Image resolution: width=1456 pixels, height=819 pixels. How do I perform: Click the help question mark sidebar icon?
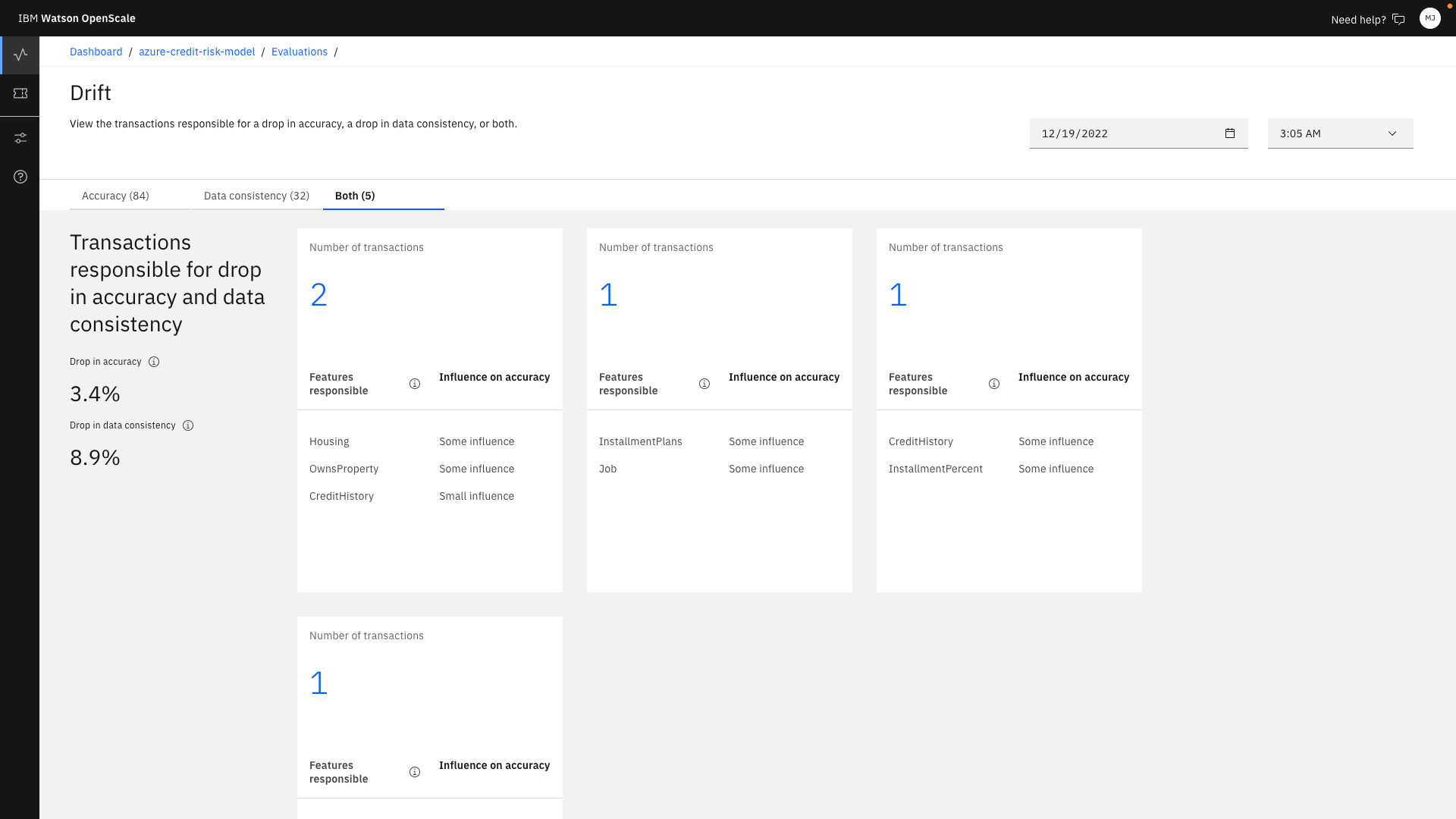pos(20,177)
